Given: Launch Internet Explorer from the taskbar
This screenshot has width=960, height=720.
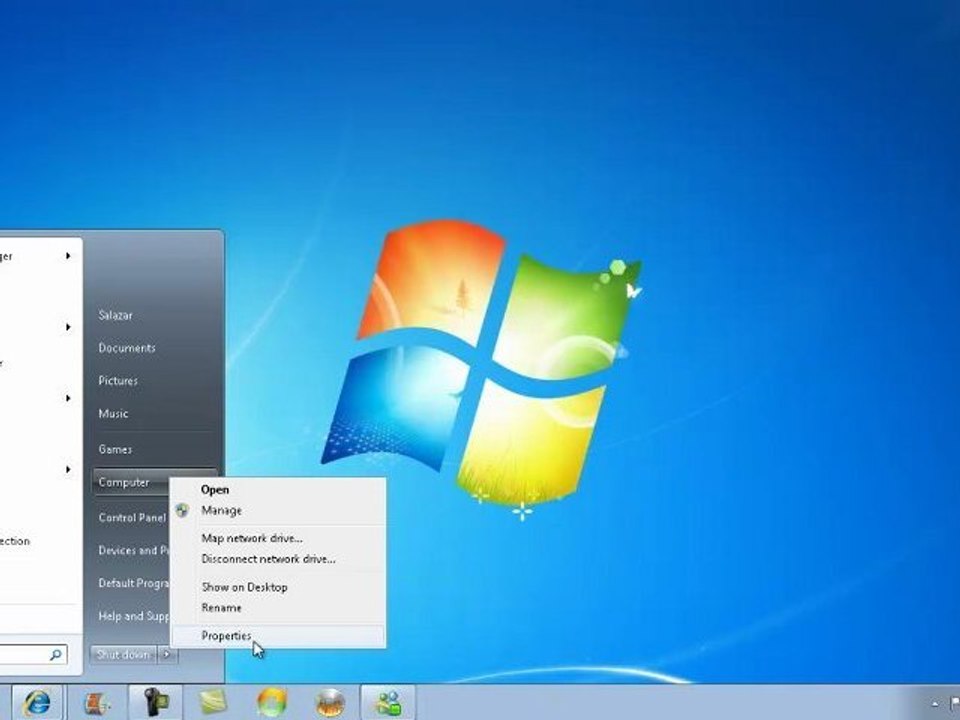Looking at the screenshot, I should tap(37, 703).
